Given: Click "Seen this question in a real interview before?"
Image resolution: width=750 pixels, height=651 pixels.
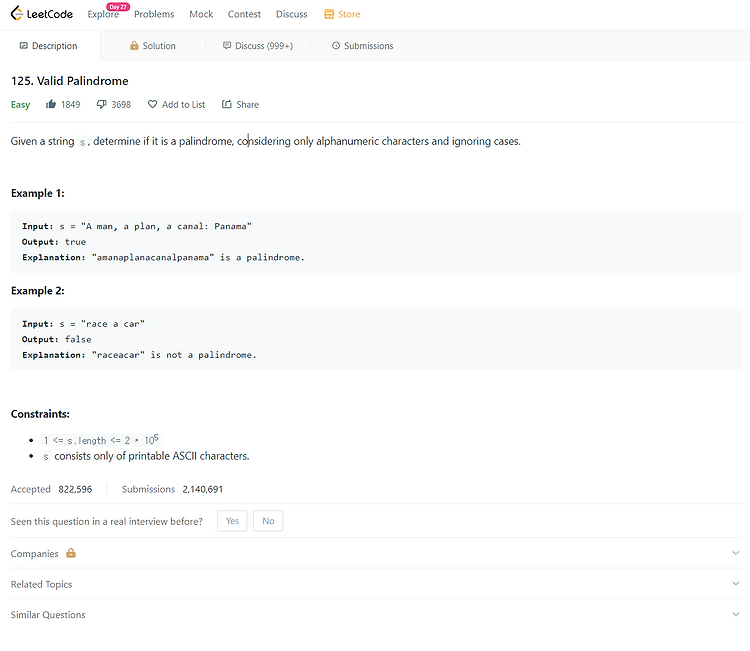Looking at the screenshot, I should [107, 521].
